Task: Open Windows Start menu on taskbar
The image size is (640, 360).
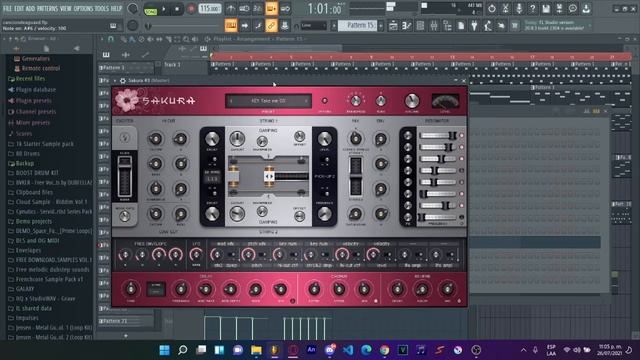Action: point(164,350)
